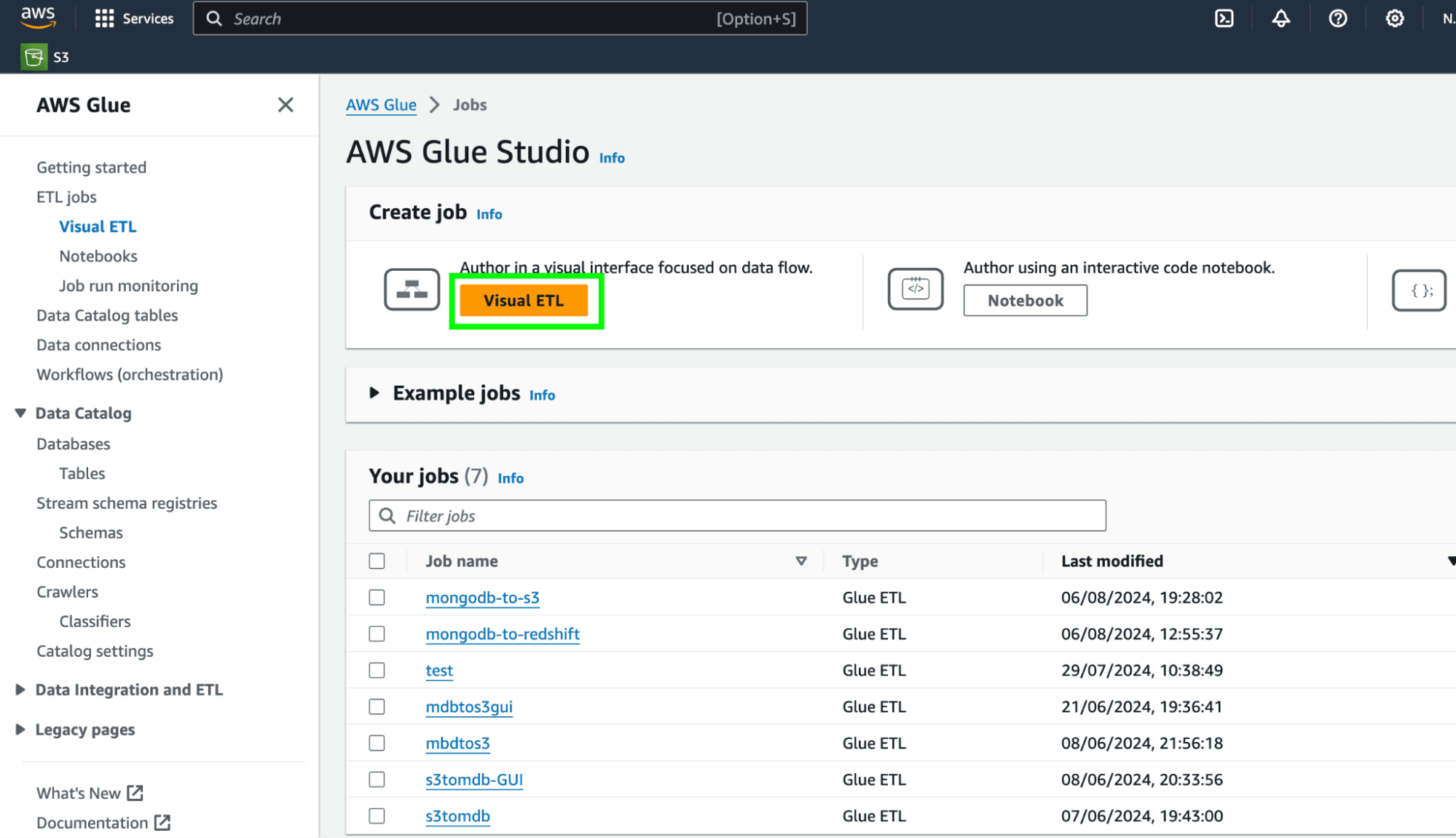Screen dimensions: 1456x838
Task: Click the code notebook icon
Action: tap(916, 289)
